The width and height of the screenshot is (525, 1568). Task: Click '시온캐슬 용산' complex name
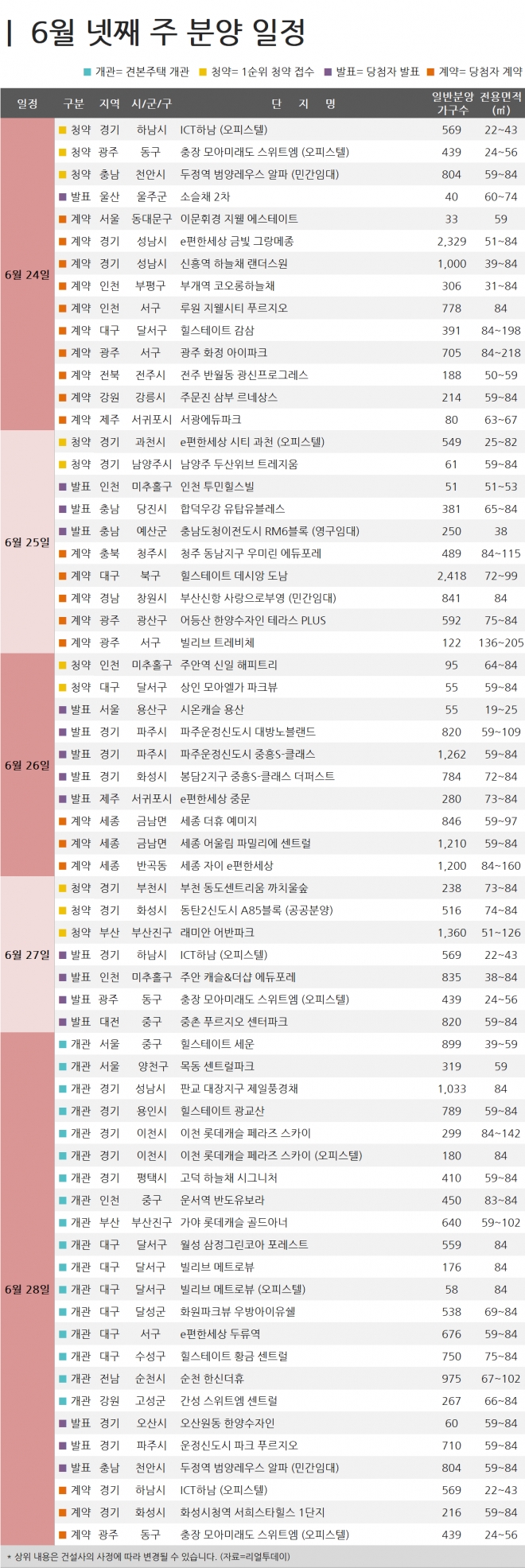tap(212, 709)
